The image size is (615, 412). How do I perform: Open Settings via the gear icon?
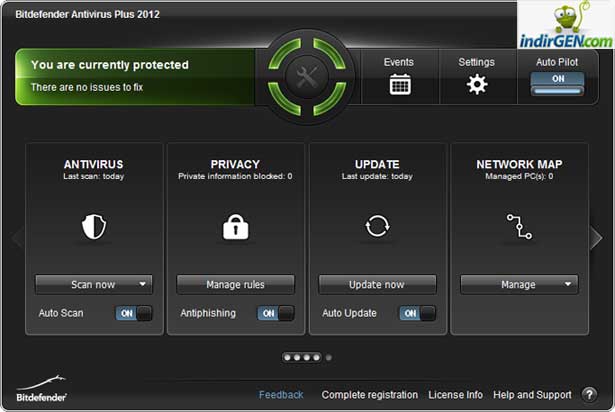[x=477, y=84]
